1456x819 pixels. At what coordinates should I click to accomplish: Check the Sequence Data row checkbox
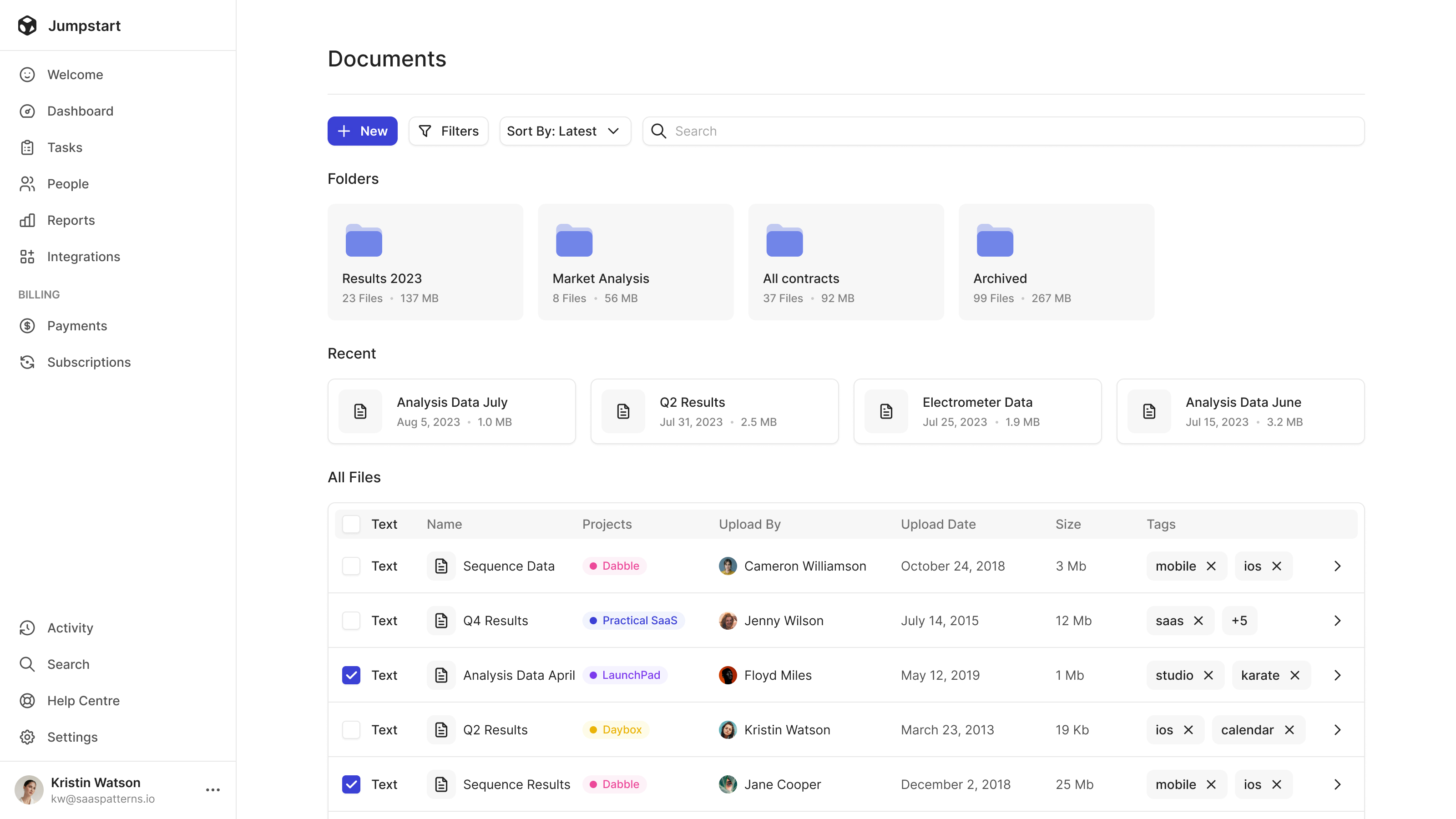point(351,566)
